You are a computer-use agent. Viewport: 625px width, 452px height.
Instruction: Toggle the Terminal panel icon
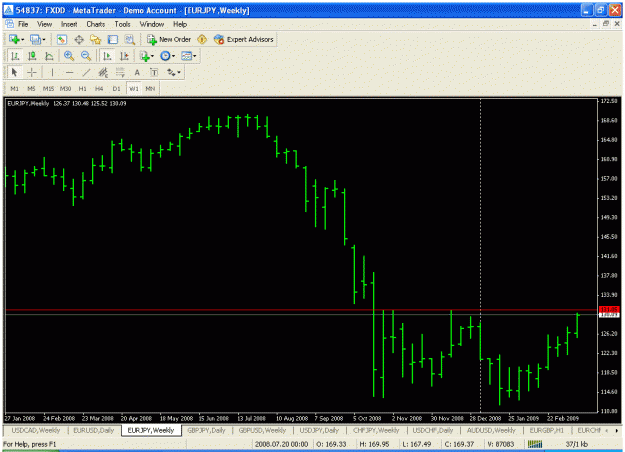[x=113, y=39]
